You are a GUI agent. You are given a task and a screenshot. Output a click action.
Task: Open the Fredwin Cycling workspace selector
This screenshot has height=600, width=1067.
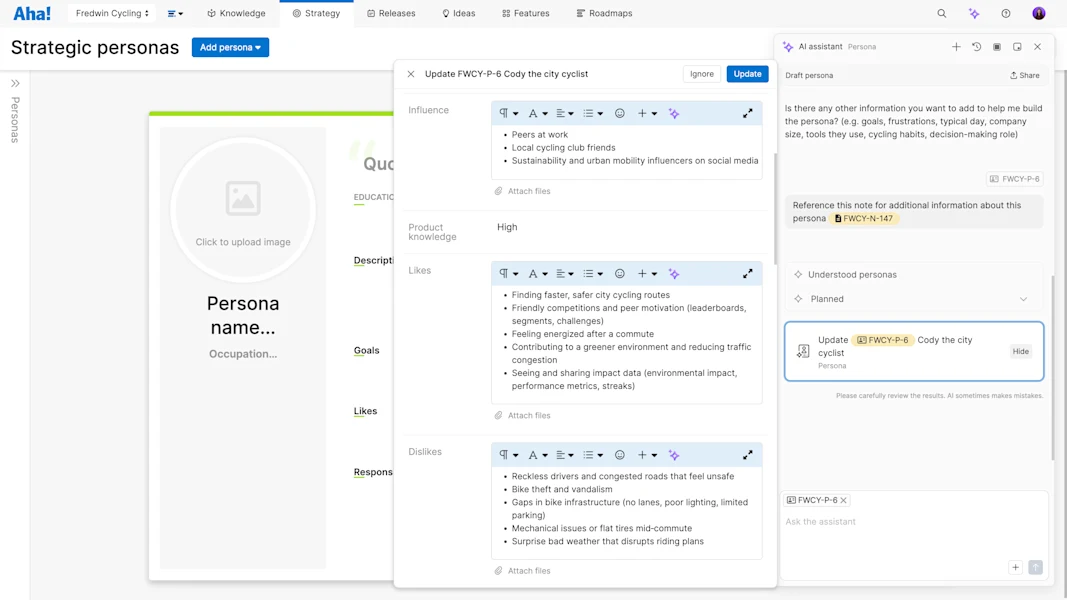(112, 13)
